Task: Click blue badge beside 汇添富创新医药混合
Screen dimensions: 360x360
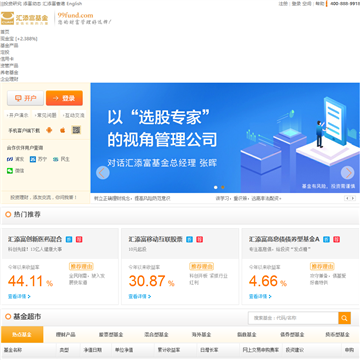Action: click(x=69, y=239)
